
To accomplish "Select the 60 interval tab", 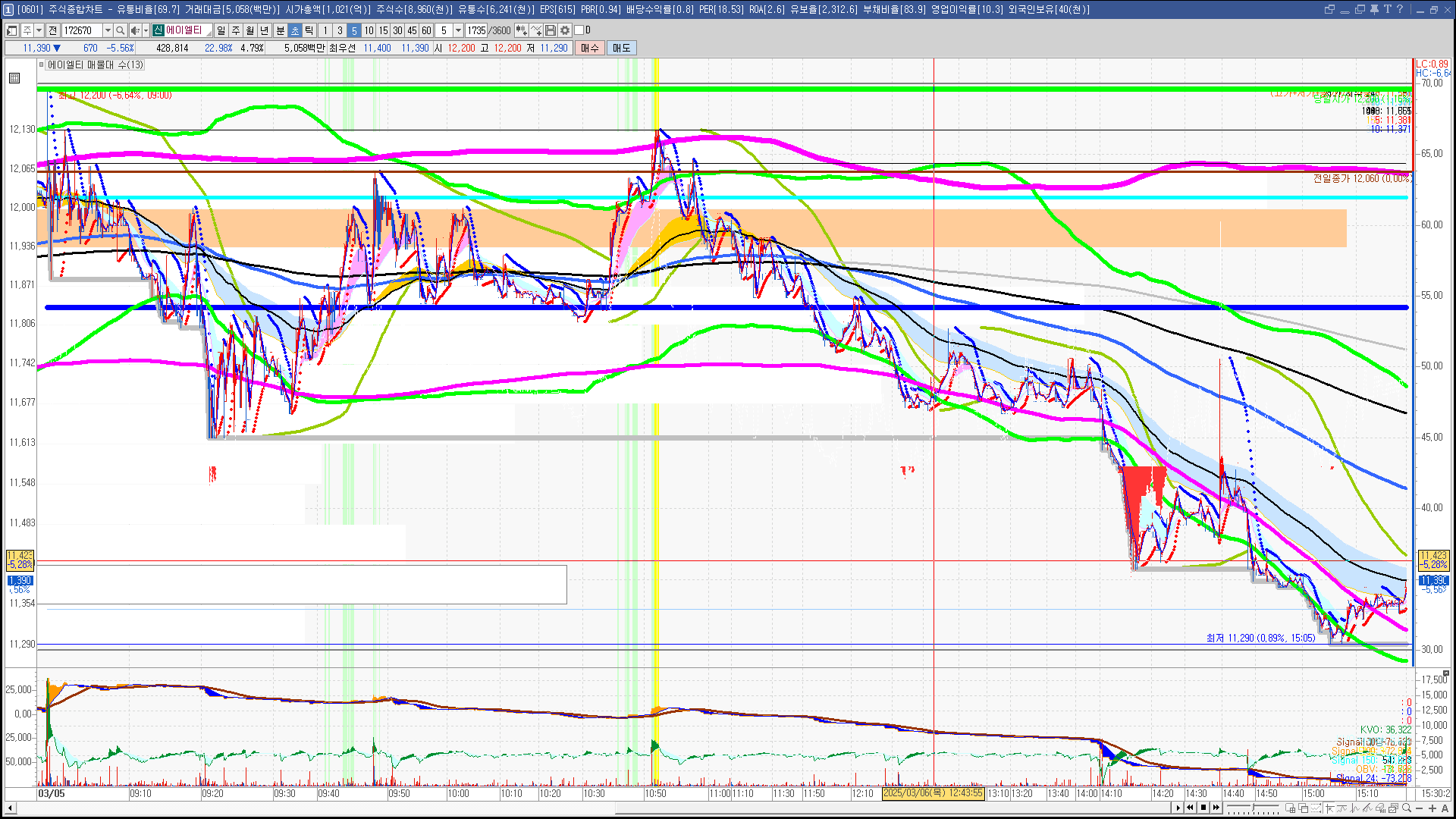I will pos(426,30).
